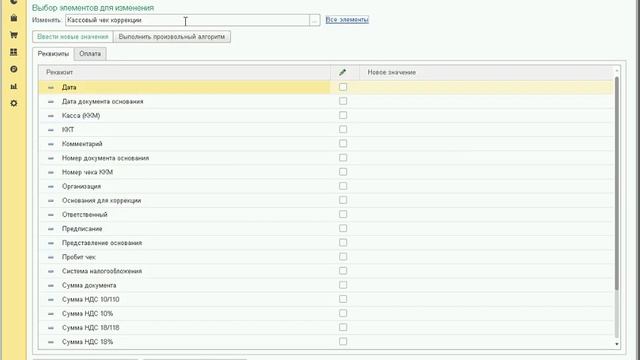Viewport: 640px width, 360px height.
Task: Click the dash icon beside ККТ row
Action: (x=51, y=130)
